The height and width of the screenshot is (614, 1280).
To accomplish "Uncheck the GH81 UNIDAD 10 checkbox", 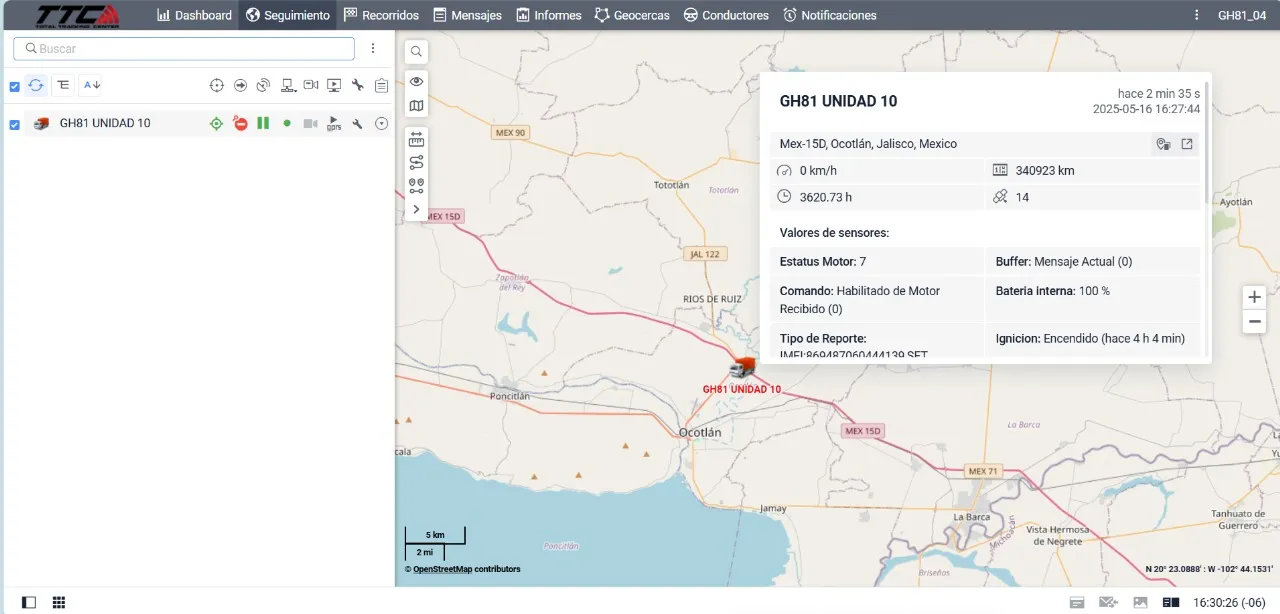I will tap(14, 124).
